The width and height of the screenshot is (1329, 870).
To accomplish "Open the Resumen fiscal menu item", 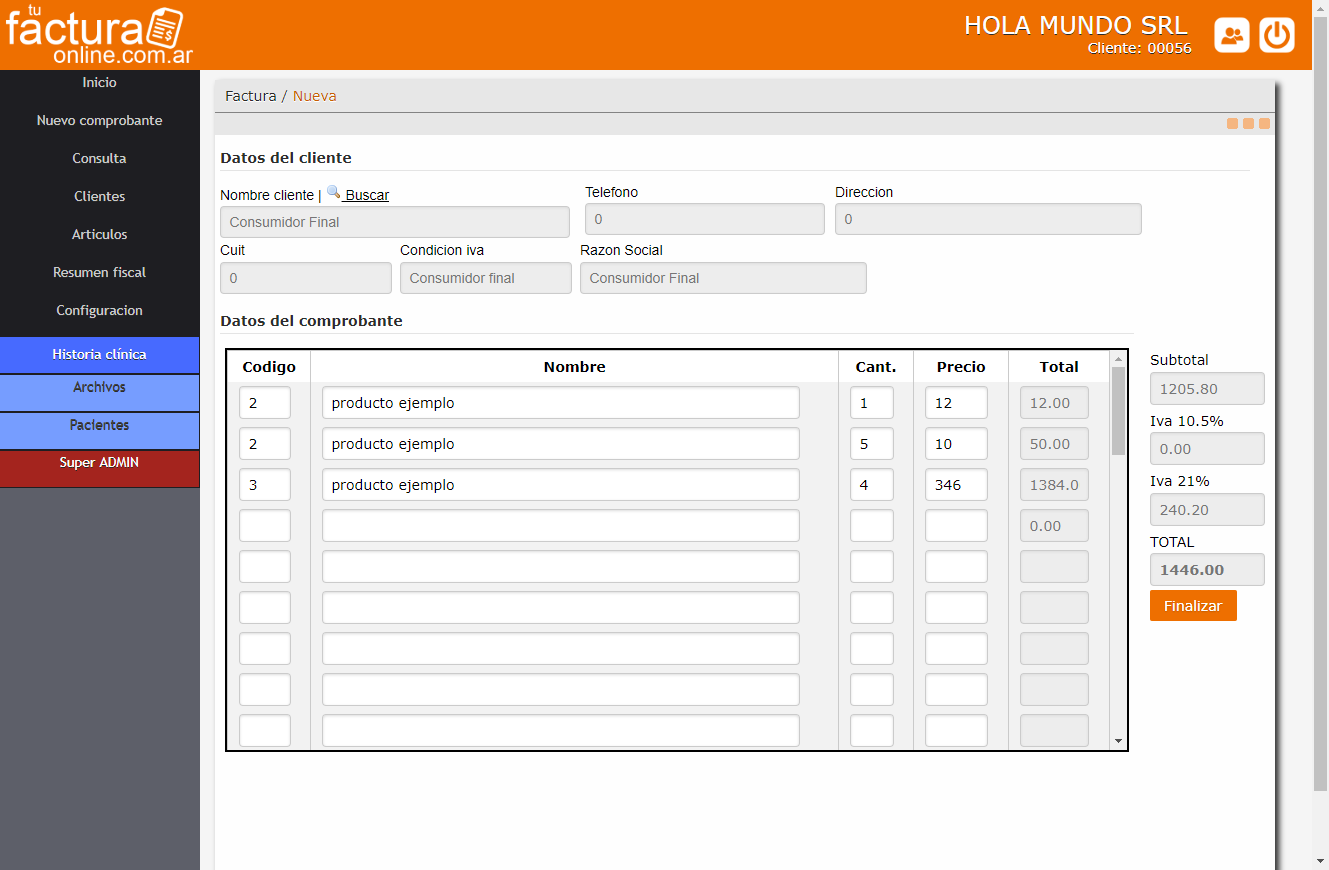I will click(99, 272).
